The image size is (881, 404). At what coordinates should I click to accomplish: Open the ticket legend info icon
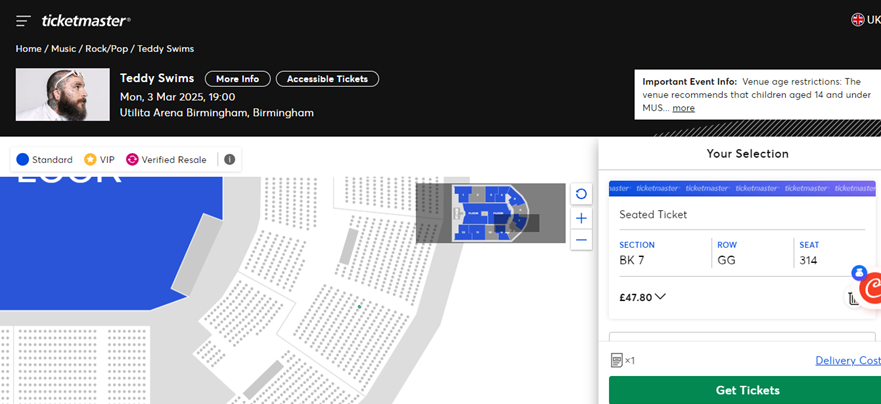click(229, 160)
